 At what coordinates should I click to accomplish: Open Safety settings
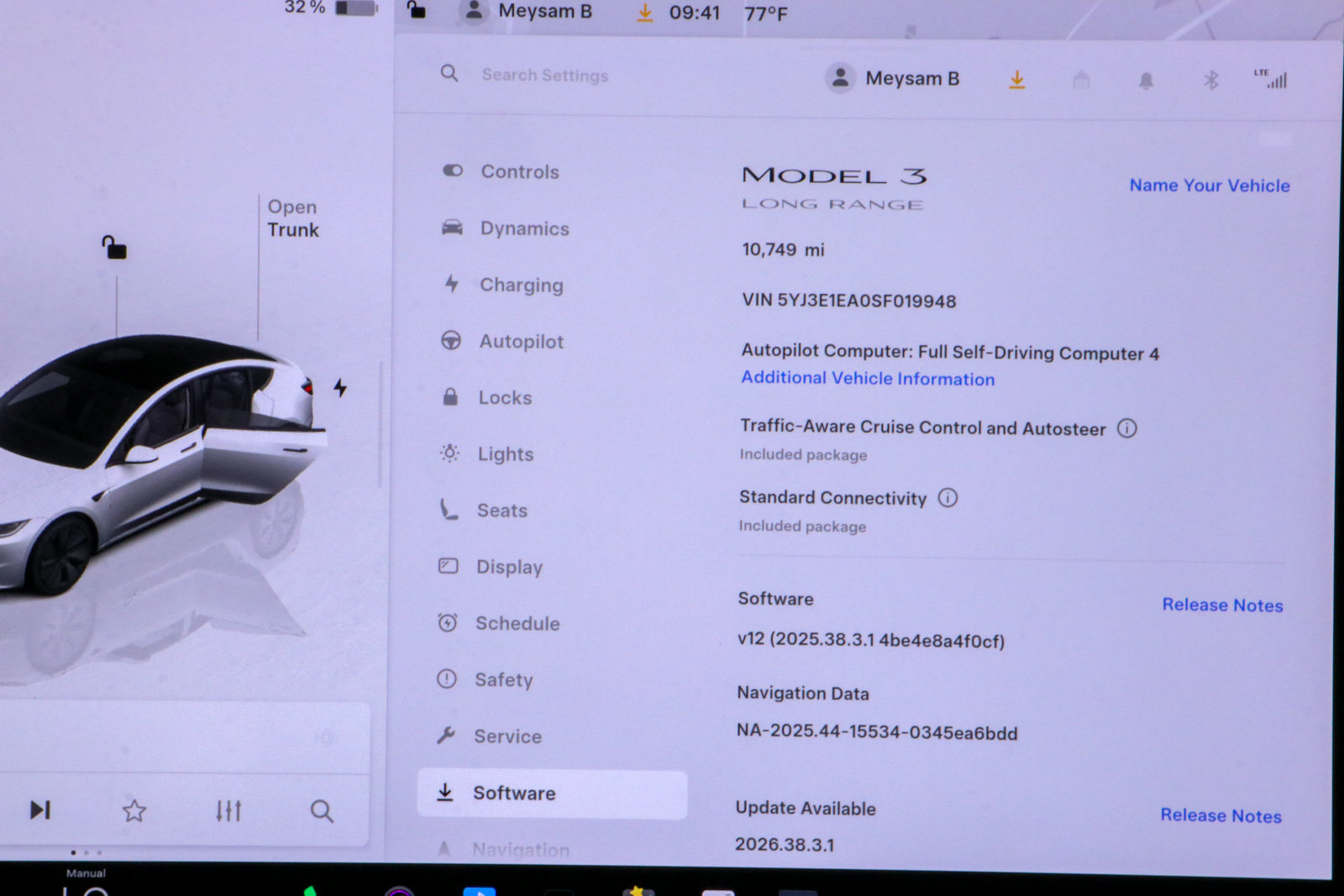coord(485,679)
